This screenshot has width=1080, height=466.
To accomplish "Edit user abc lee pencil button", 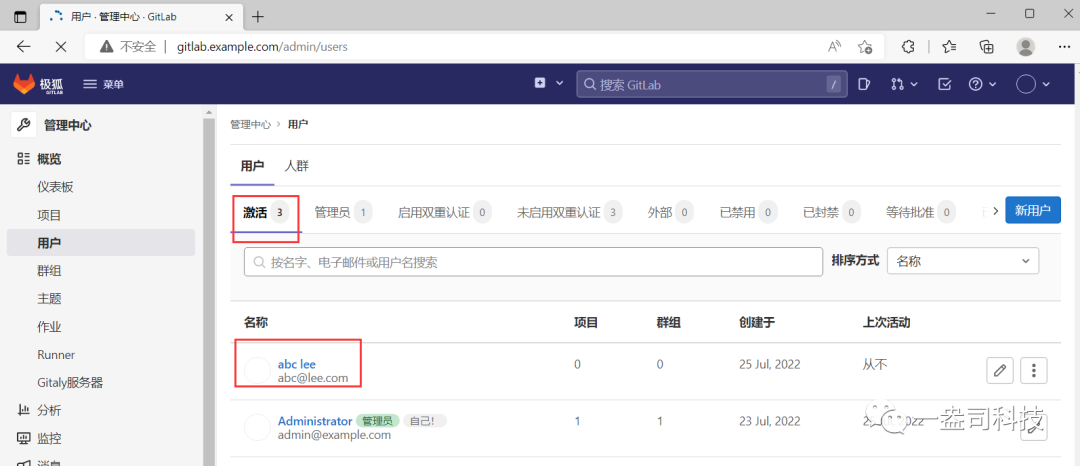I will (x=999, y=371).
